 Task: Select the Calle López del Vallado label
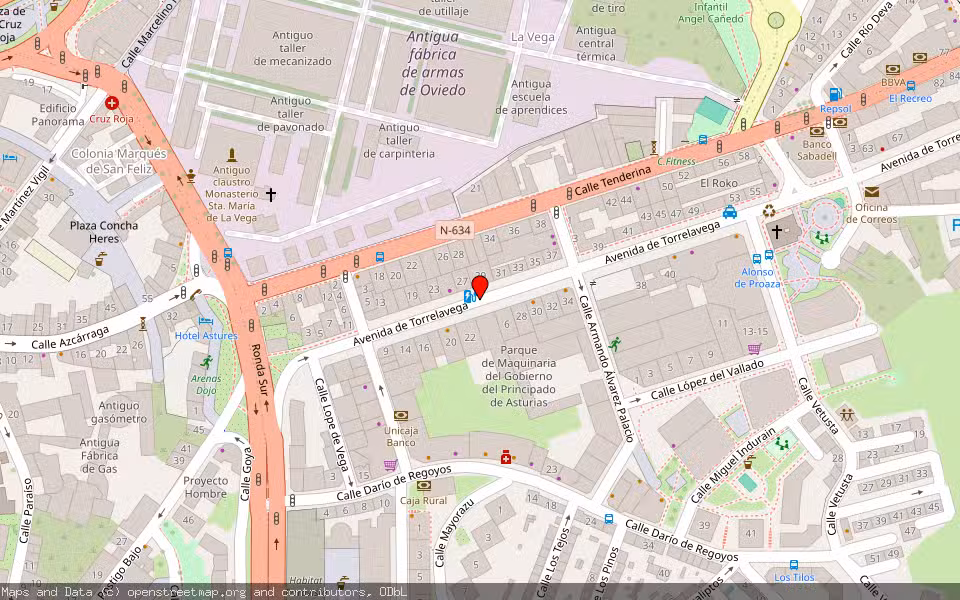(x=708, y=380)
